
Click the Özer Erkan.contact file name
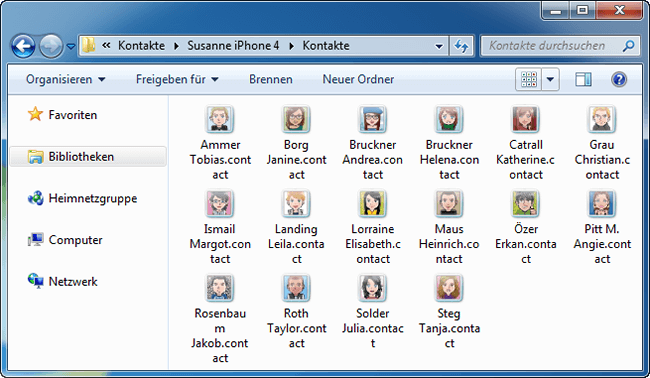[x=526, y=244]
